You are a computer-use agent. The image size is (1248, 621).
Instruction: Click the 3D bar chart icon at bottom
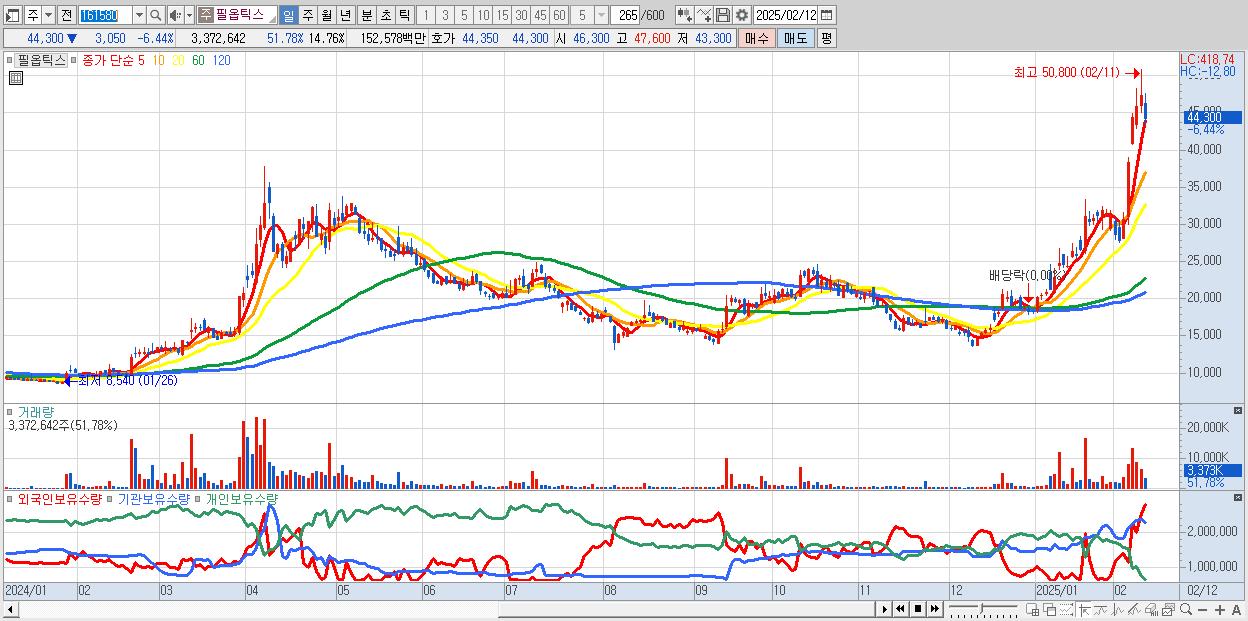1151,609
